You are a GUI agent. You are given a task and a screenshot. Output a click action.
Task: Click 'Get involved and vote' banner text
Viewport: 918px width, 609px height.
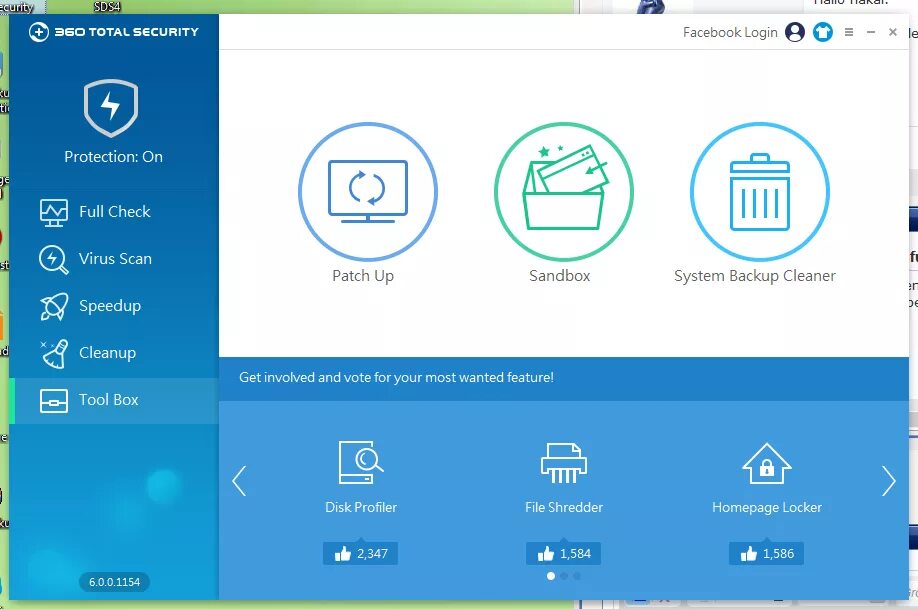click(396, 378)
